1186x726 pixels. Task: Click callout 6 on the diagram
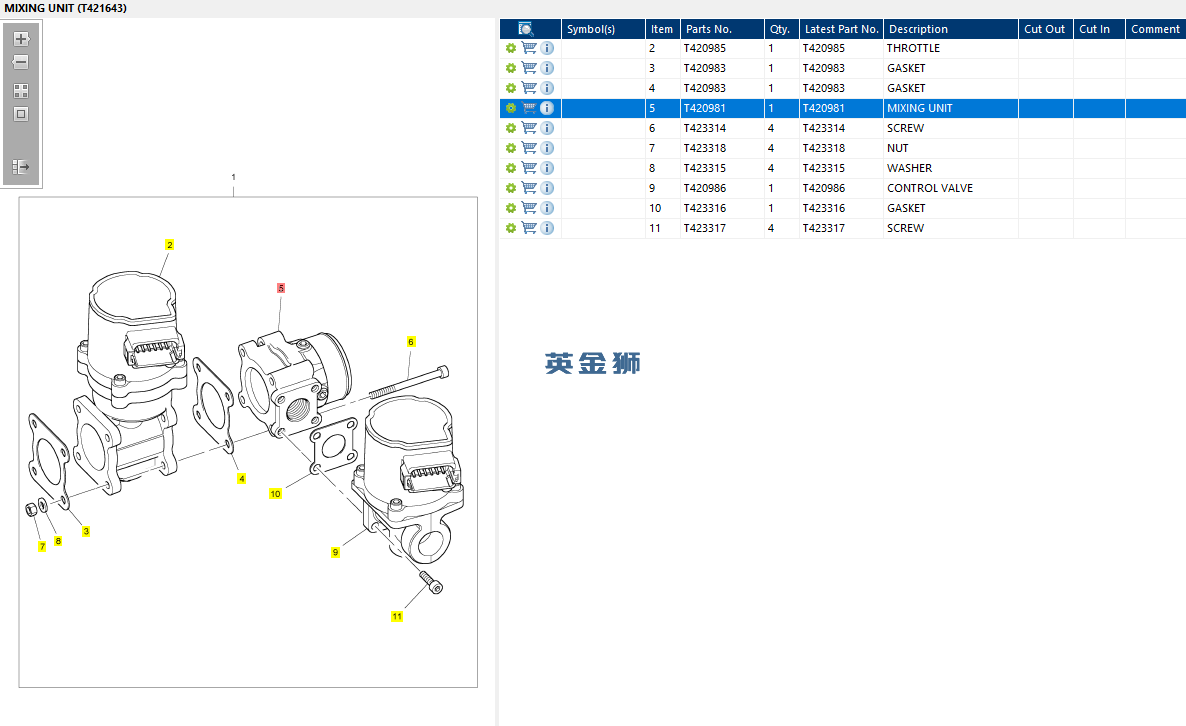(411, 342)
